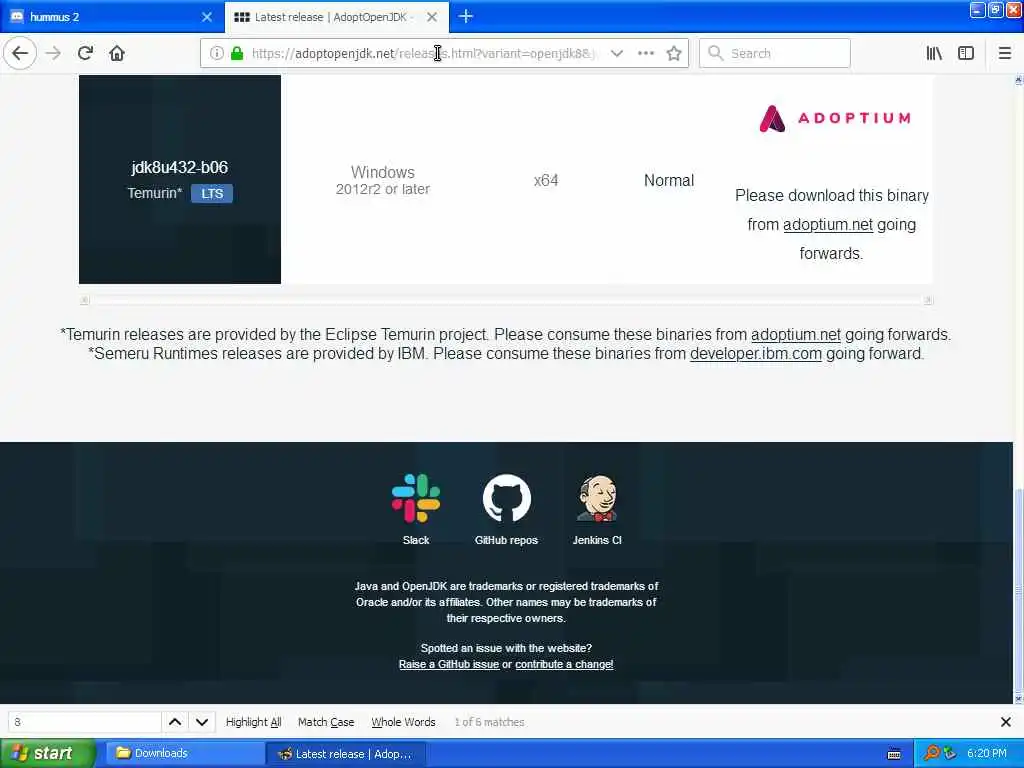Click the 1 of 6 matches text
The width and height of the screenshot is (1024, 768).
pos(489,722)
